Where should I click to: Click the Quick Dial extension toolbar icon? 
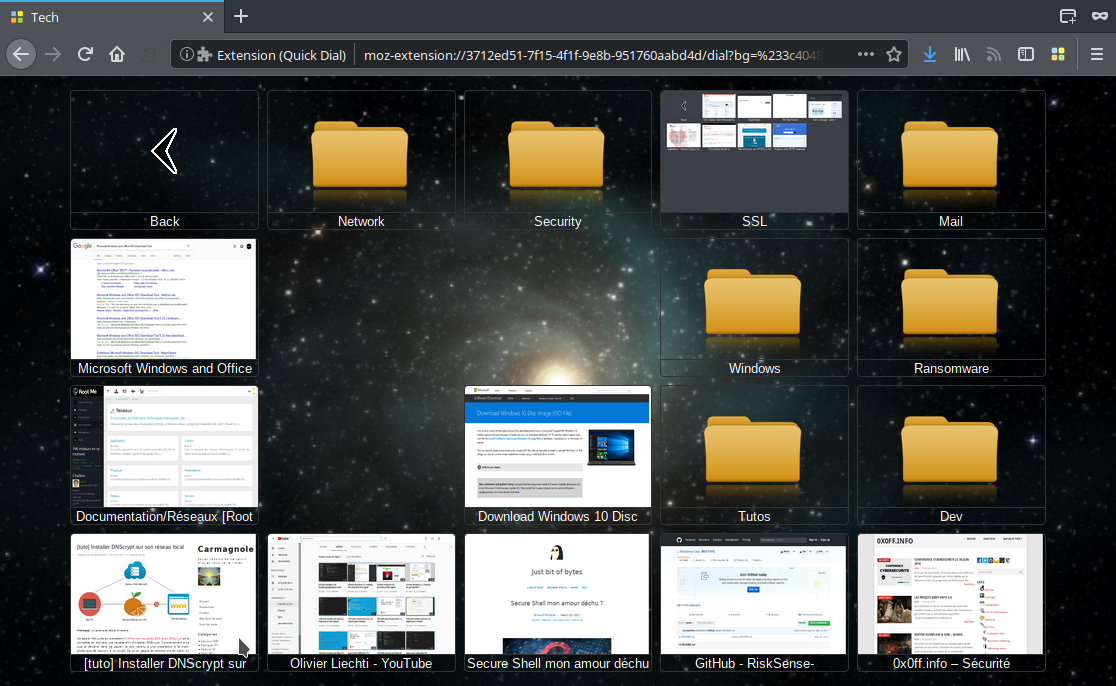1057,54
